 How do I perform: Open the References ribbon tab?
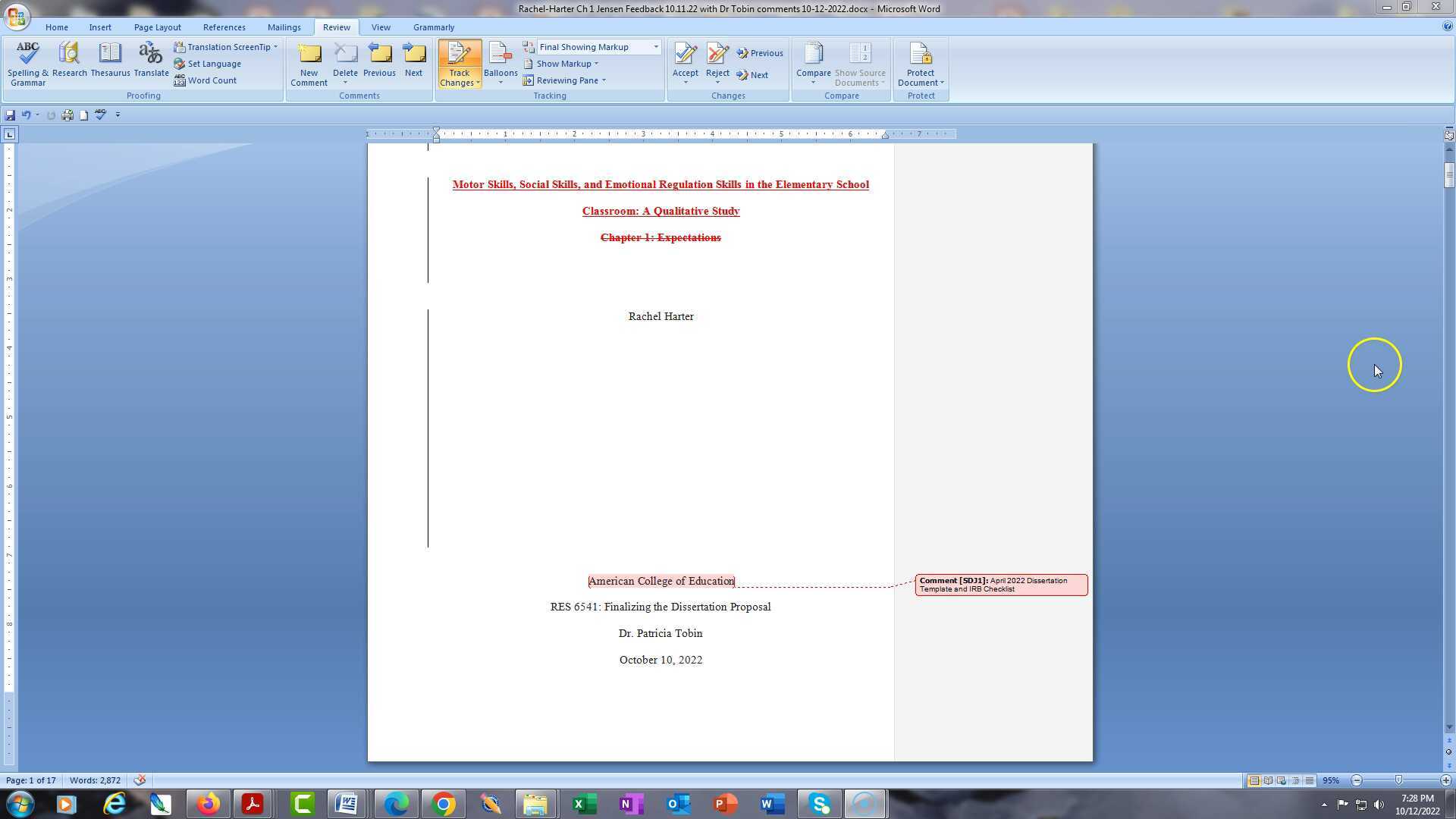pyautogui.click(x=224, y=27)
